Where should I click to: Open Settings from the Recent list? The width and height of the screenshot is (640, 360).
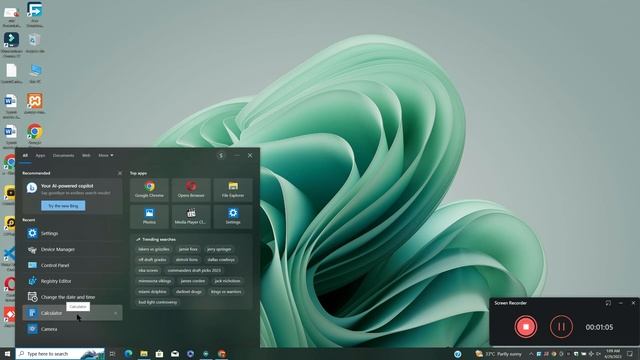point(72,233)
